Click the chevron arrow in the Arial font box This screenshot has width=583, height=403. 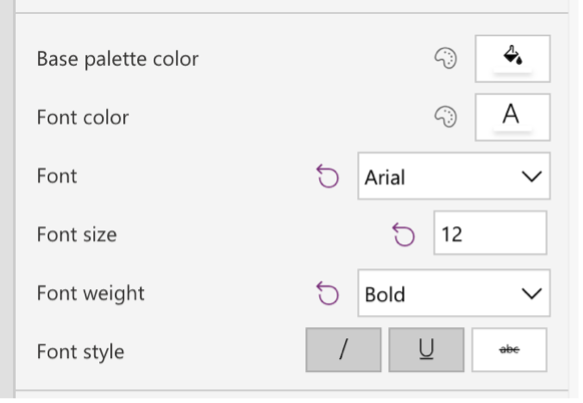click(531, 177)
